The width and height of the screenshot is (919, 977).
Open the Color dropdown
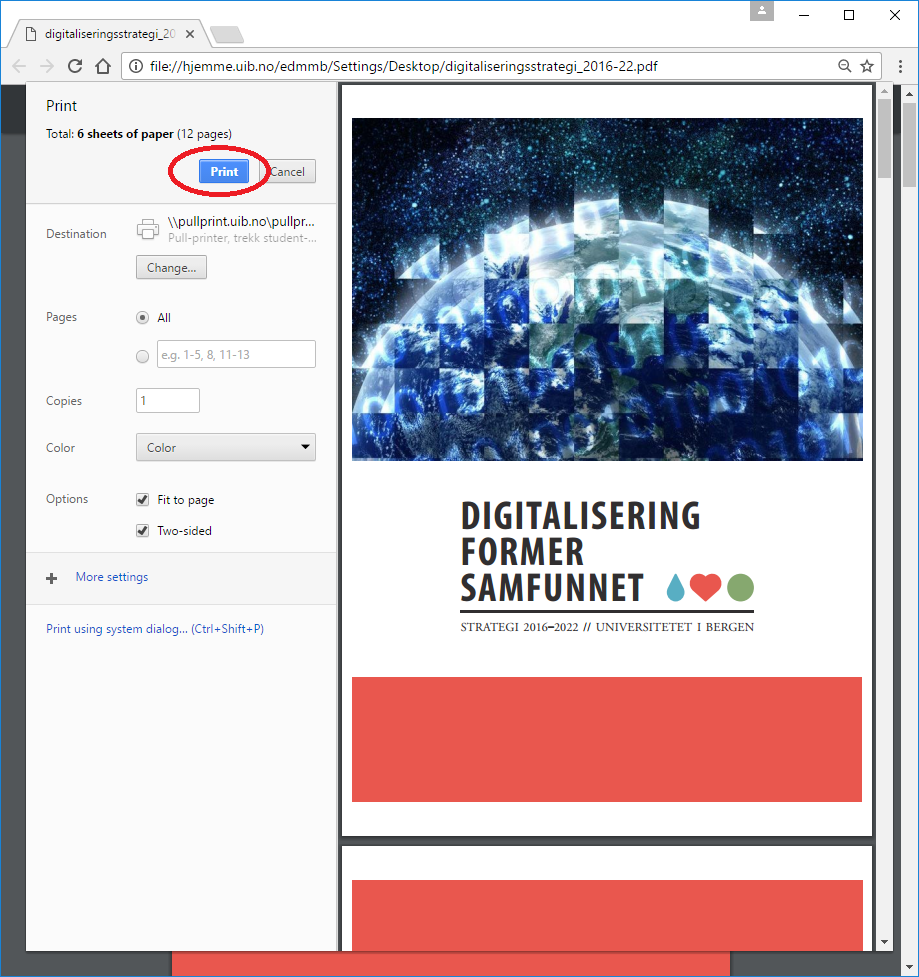point(225,448)
